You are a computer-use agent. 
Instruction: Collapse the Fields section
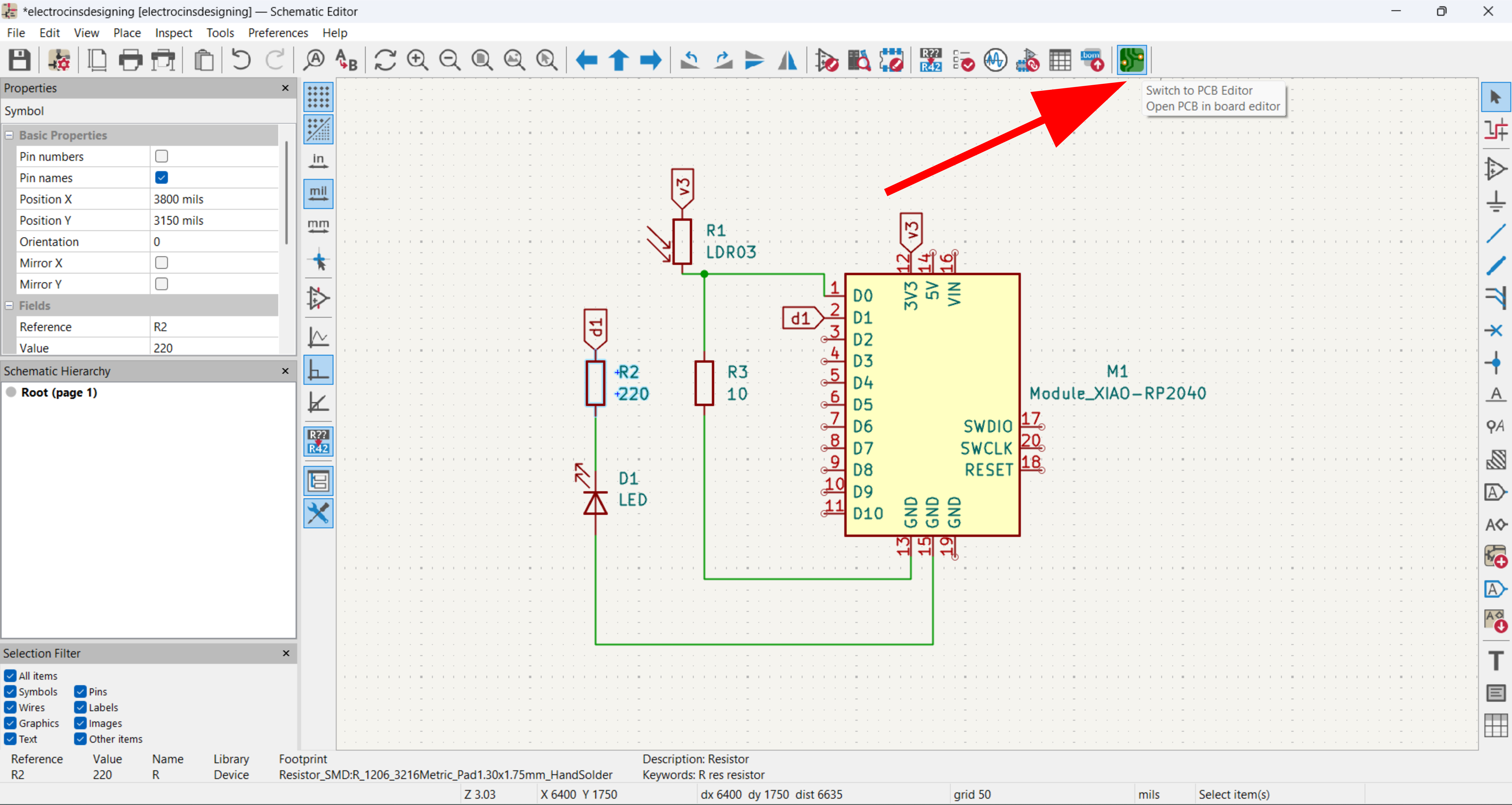9,305
